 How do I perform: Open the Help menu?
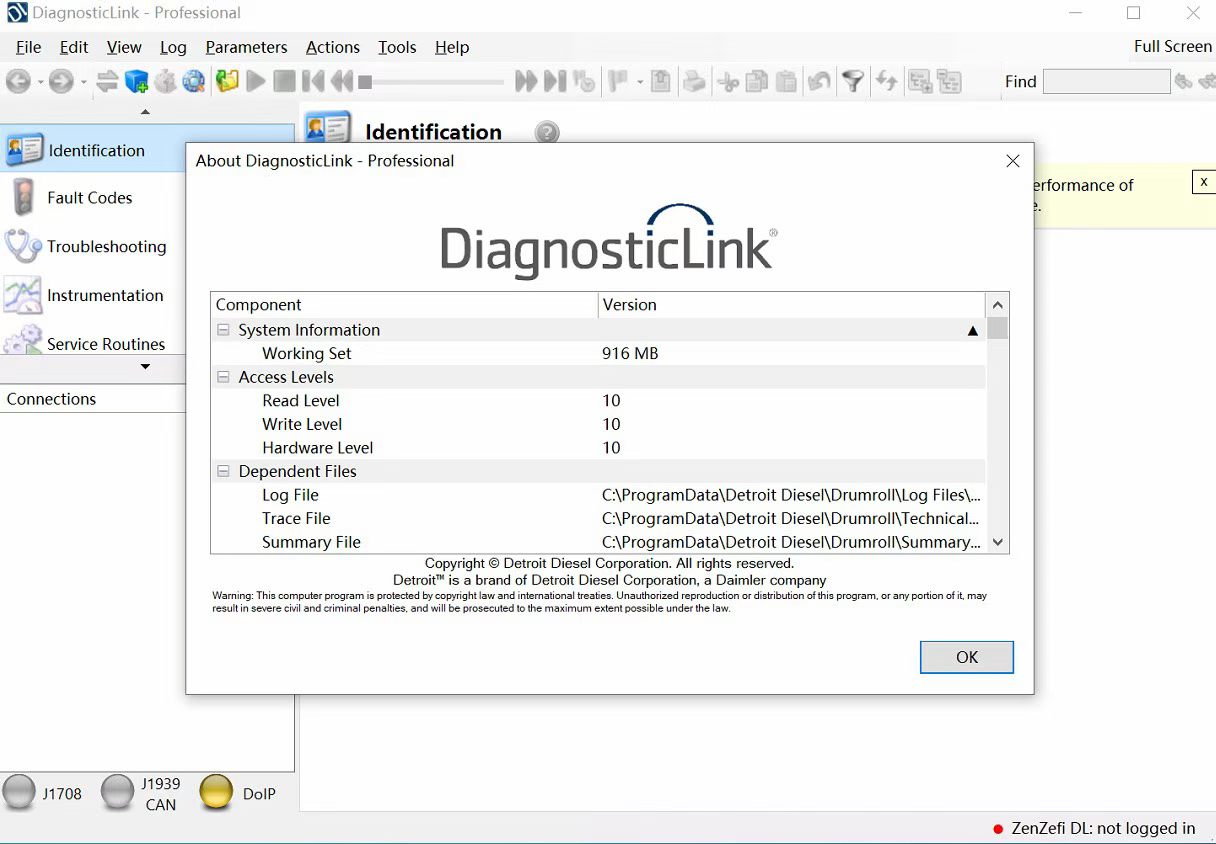click(452, 47)
